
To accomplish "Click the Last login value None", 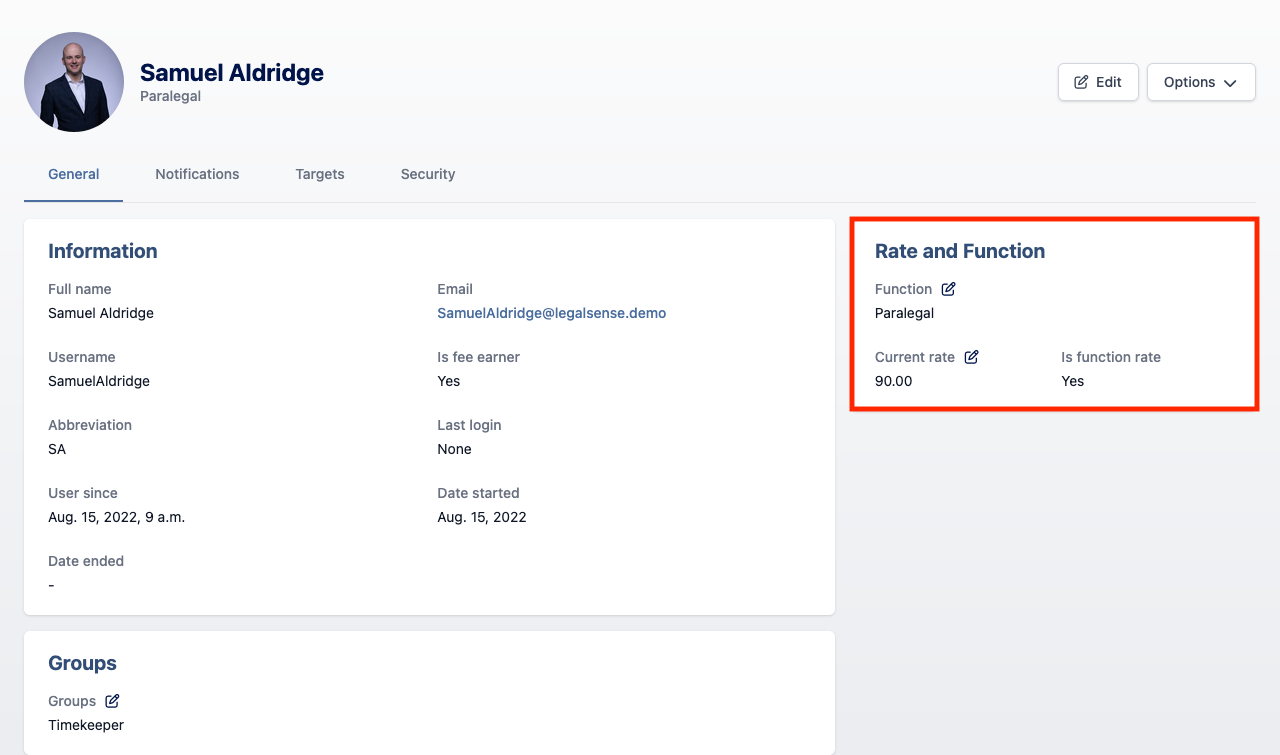I will (x=454, y=449).
